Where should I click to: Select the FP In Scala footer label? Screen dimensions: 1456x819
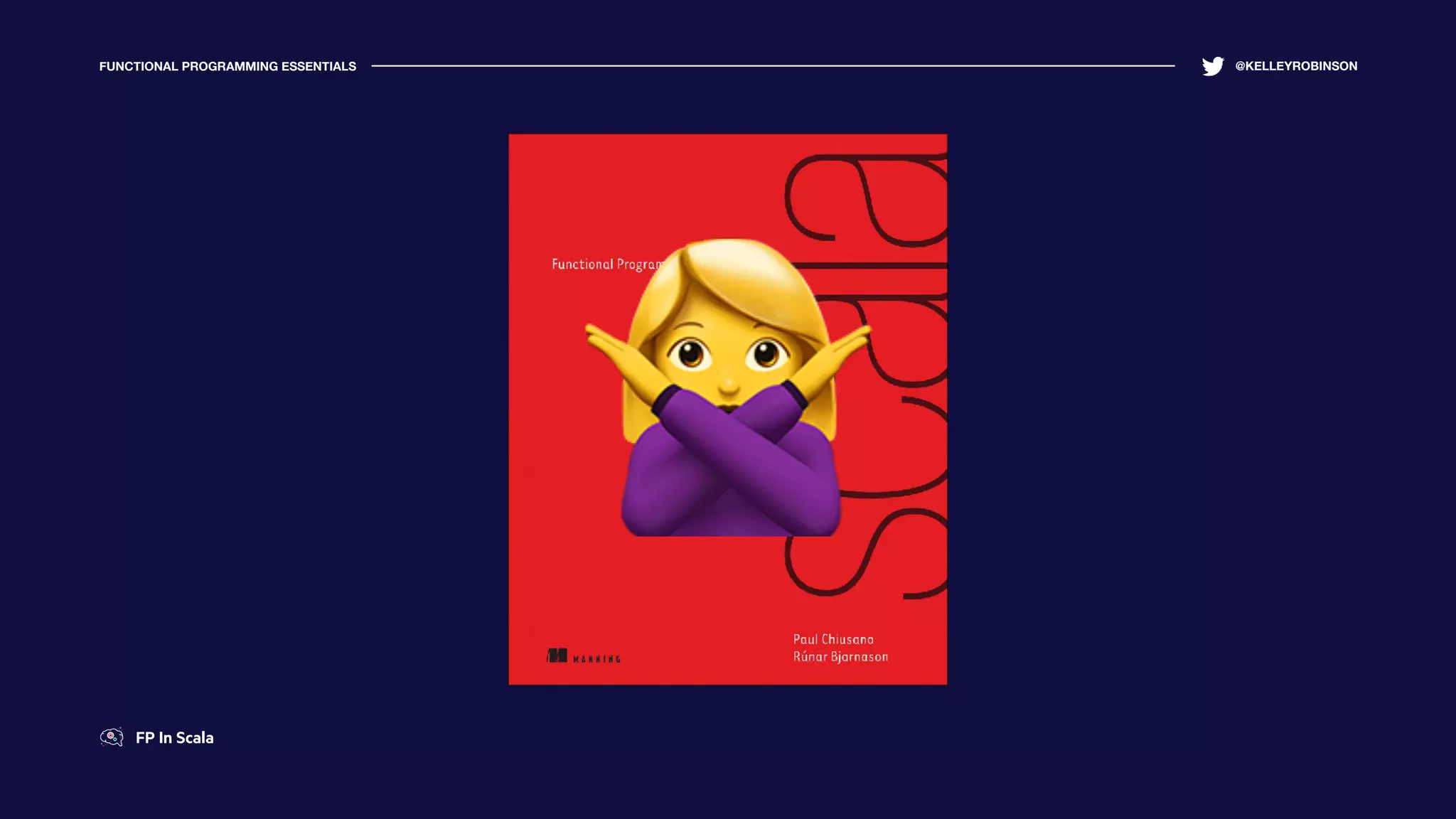(x=174, y=738)
